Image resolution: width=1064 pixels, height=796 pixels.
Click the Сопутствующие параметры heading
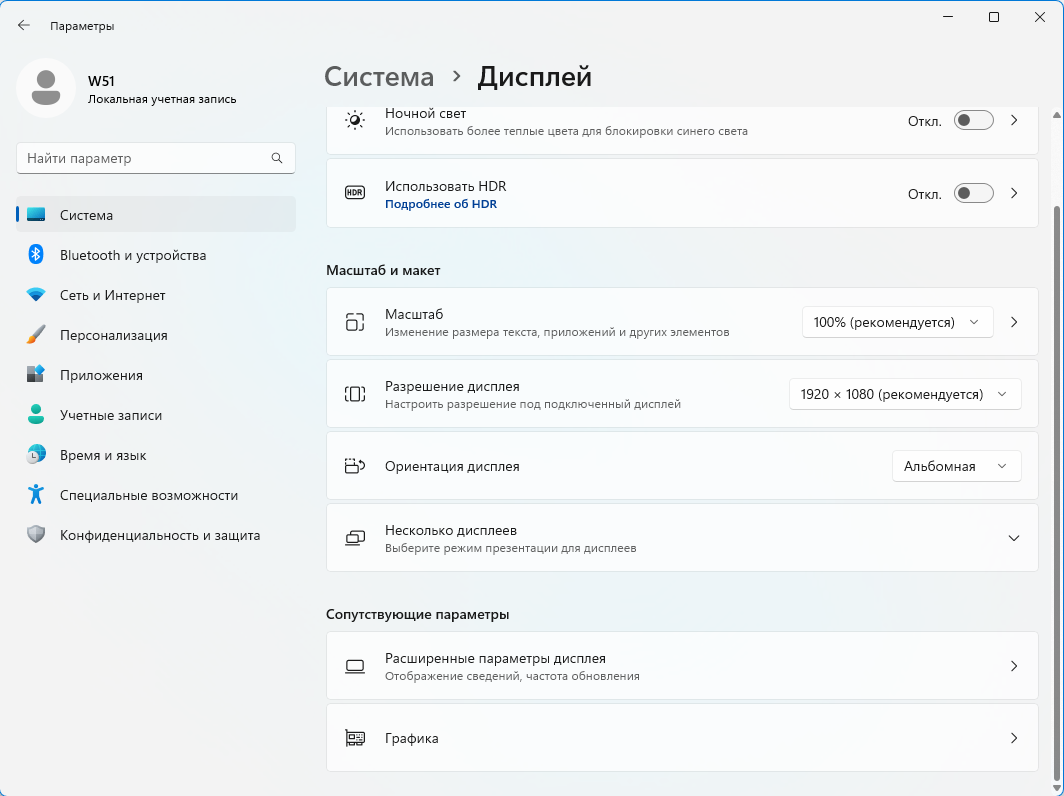tap(417, 614)
